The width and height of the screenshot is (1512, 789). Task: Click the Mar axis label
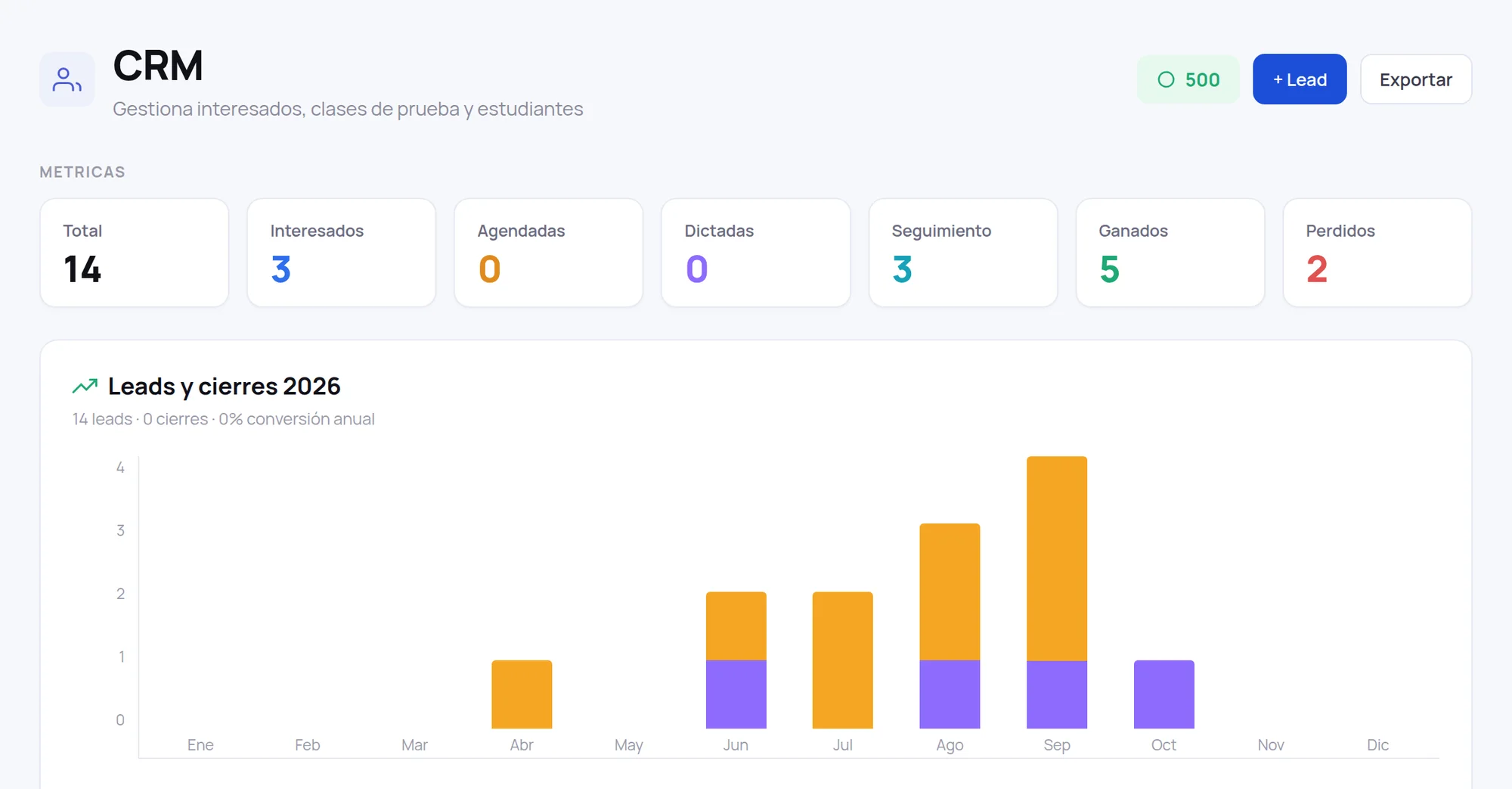click(414, 745)
